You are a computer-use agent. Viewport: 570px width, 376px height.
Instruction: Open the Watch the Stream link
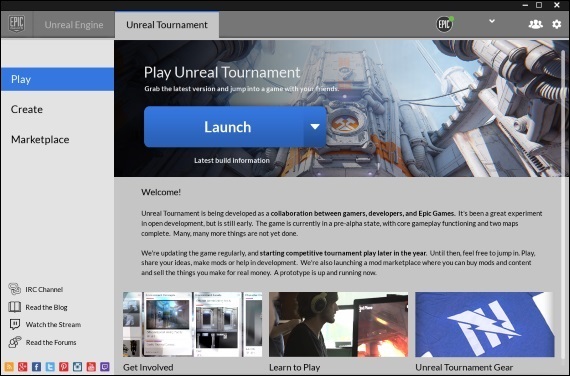pyautogui.click(x=53, y=324)
